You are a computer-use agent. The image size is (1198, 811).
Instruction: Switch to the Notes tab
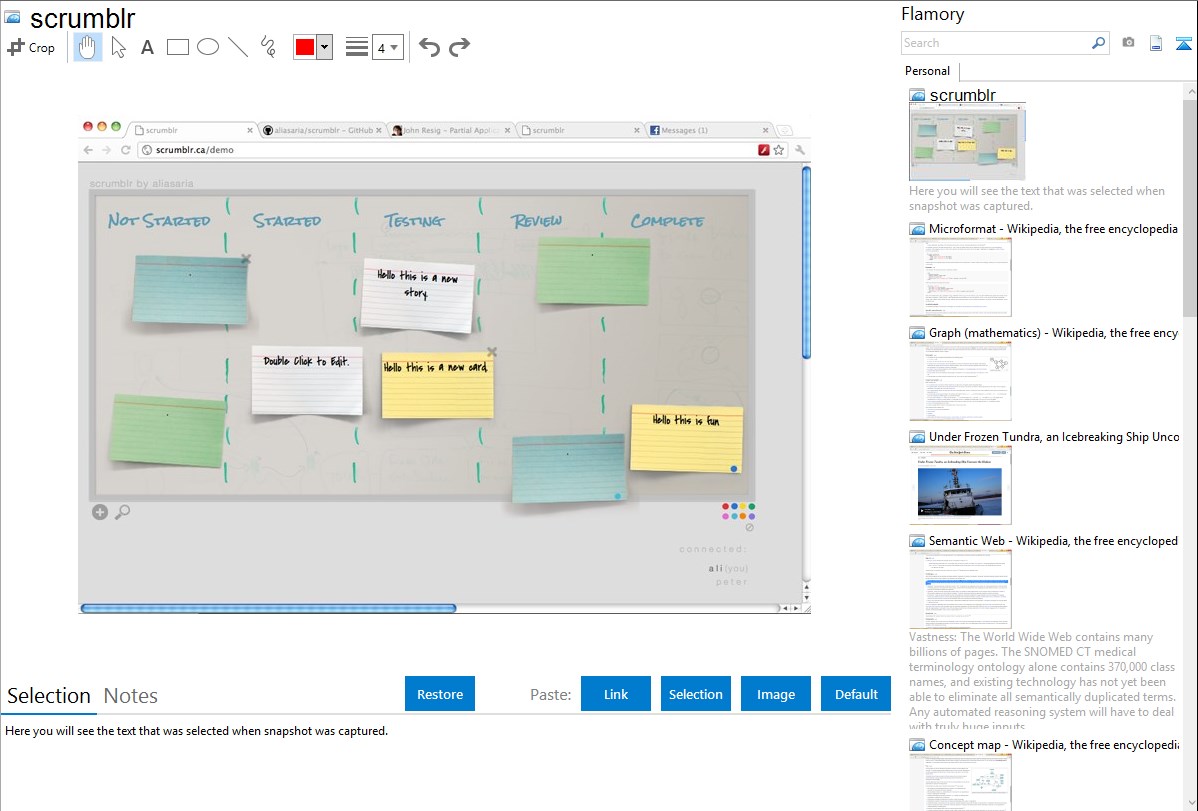coord(130,696)
